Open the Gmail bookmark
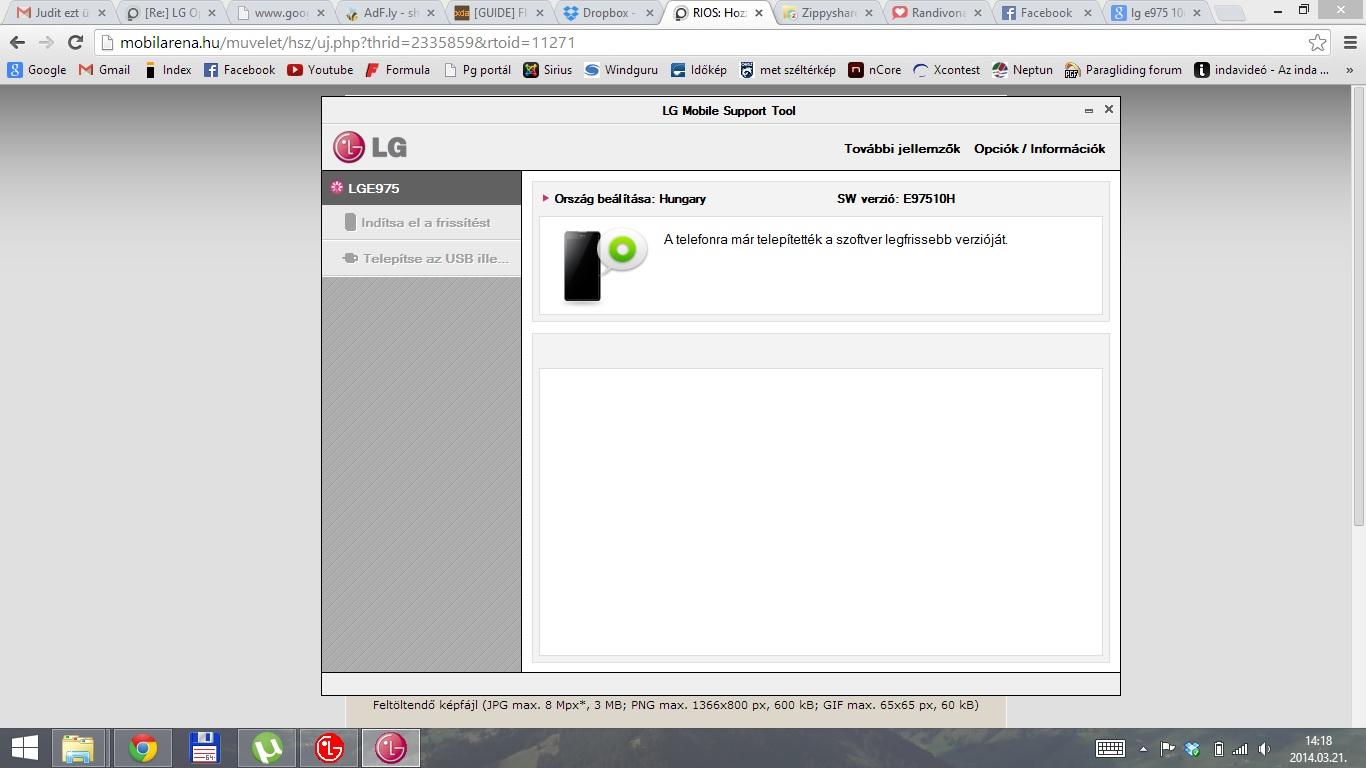This screenshot has height=768, width=1366. (105, 70)
